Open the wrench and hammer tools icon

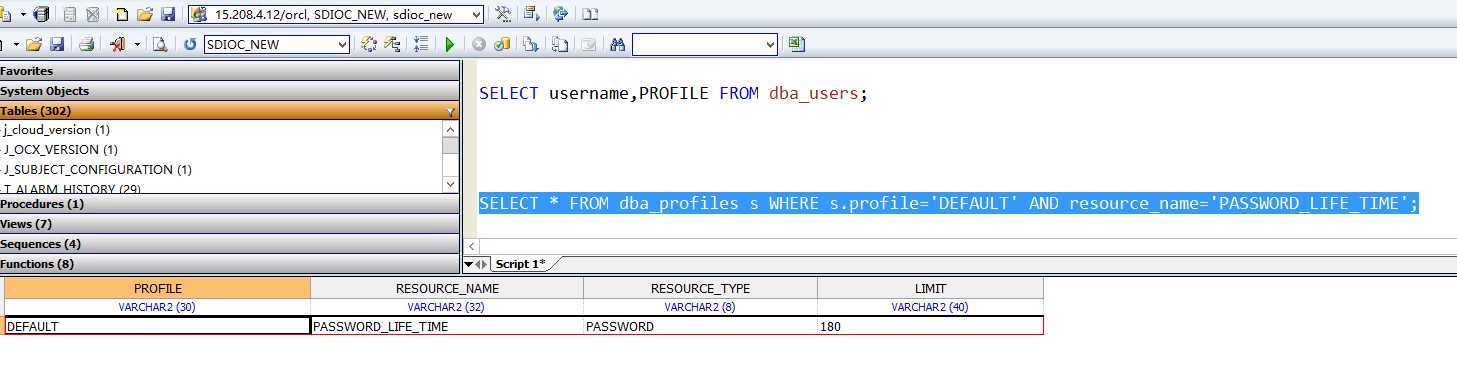(x=503, y=14)
